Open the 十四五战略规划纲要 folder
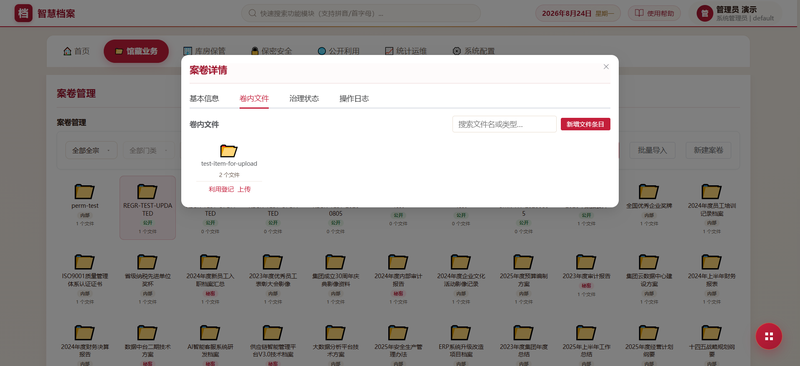This screenshot has height=366, width=800. [711, 332]
